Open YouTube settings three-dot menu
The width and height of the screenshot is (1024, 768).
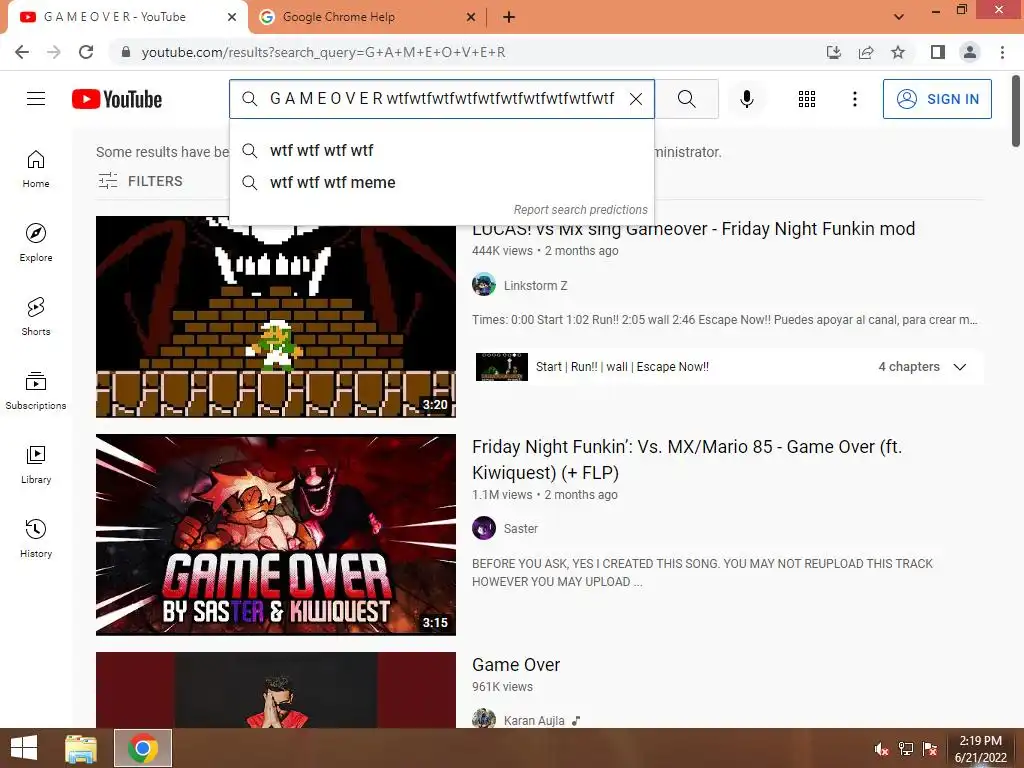(x=854, y=99)
